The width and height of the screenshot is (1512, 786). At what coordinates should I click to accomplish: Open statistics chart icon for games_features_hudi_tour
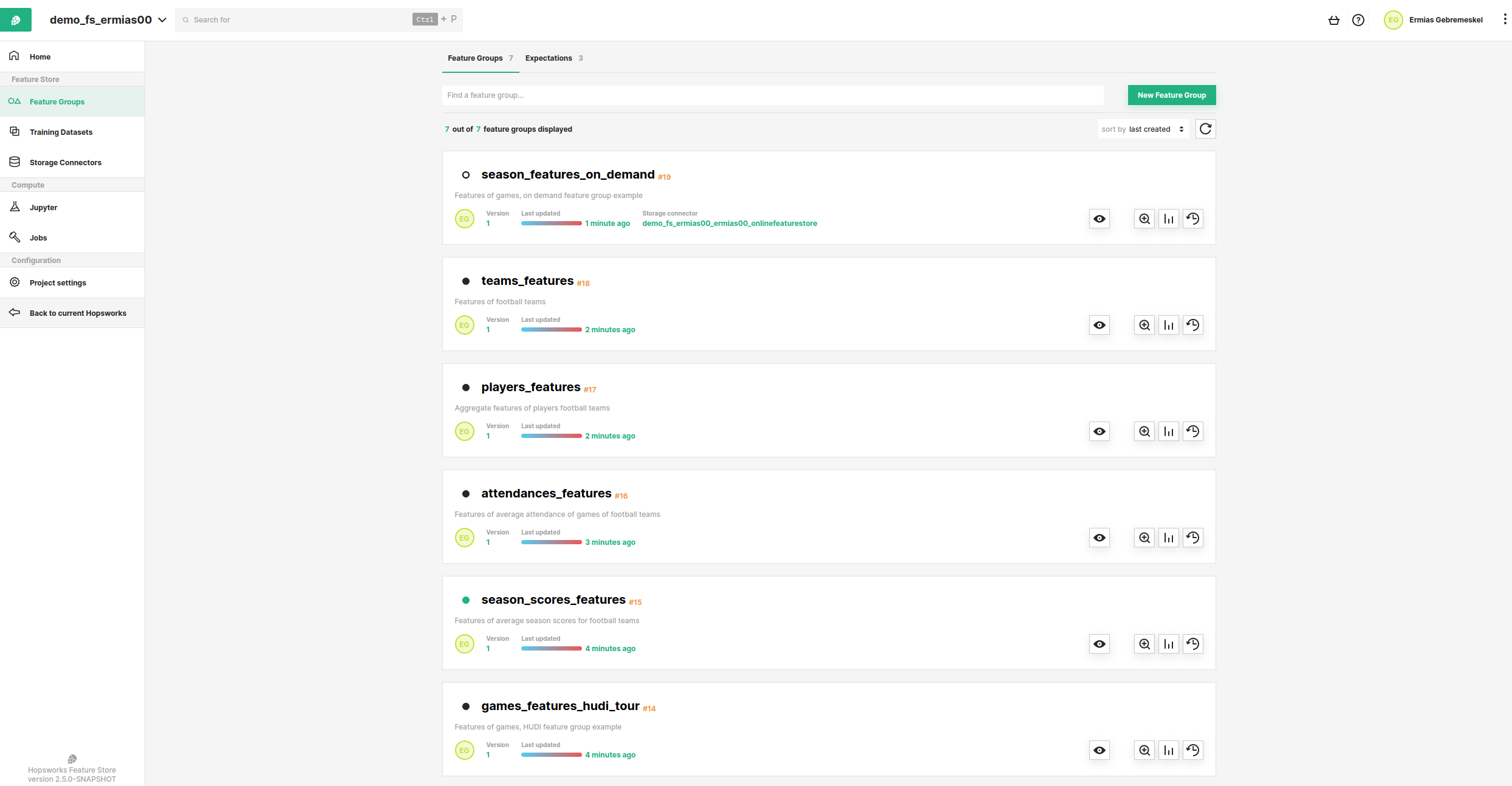tap(1168, 750)
